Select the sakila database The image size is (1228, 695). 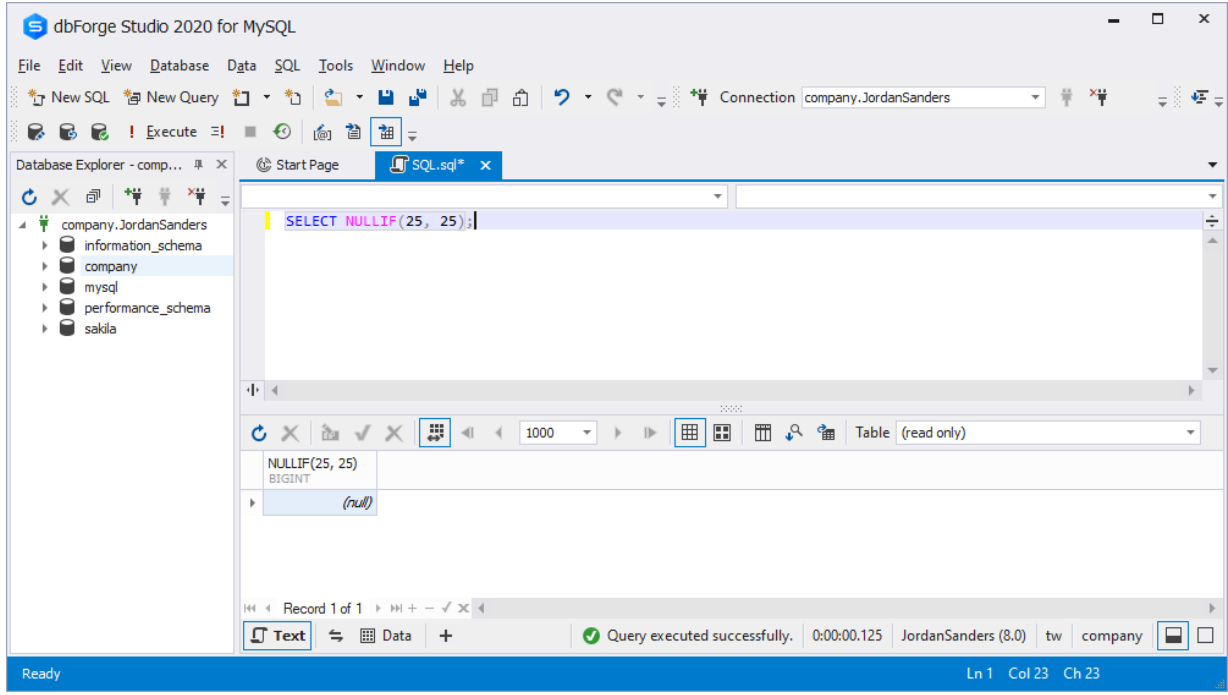(100, 329)
